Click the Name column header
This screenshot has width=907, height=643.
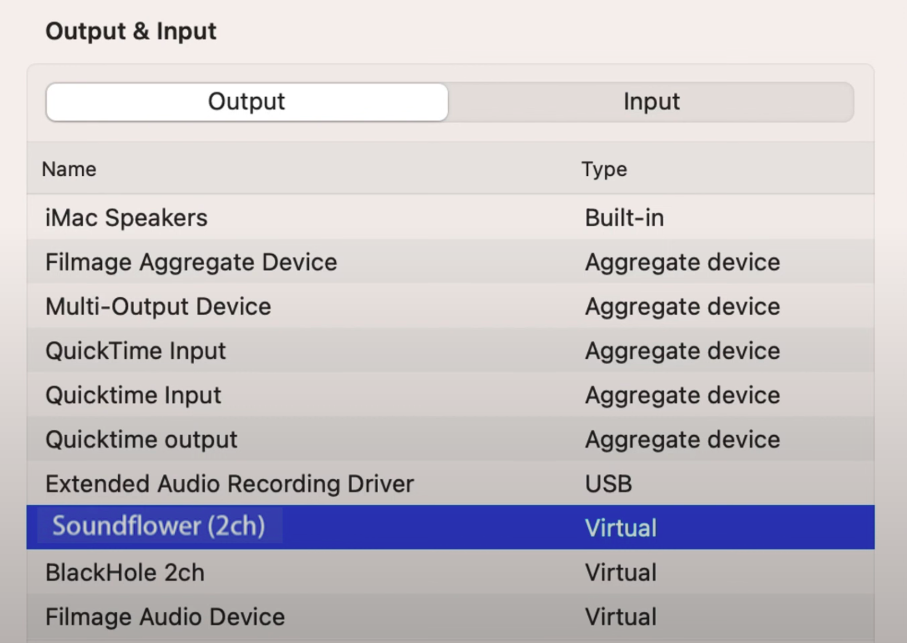tap(69, 169)
